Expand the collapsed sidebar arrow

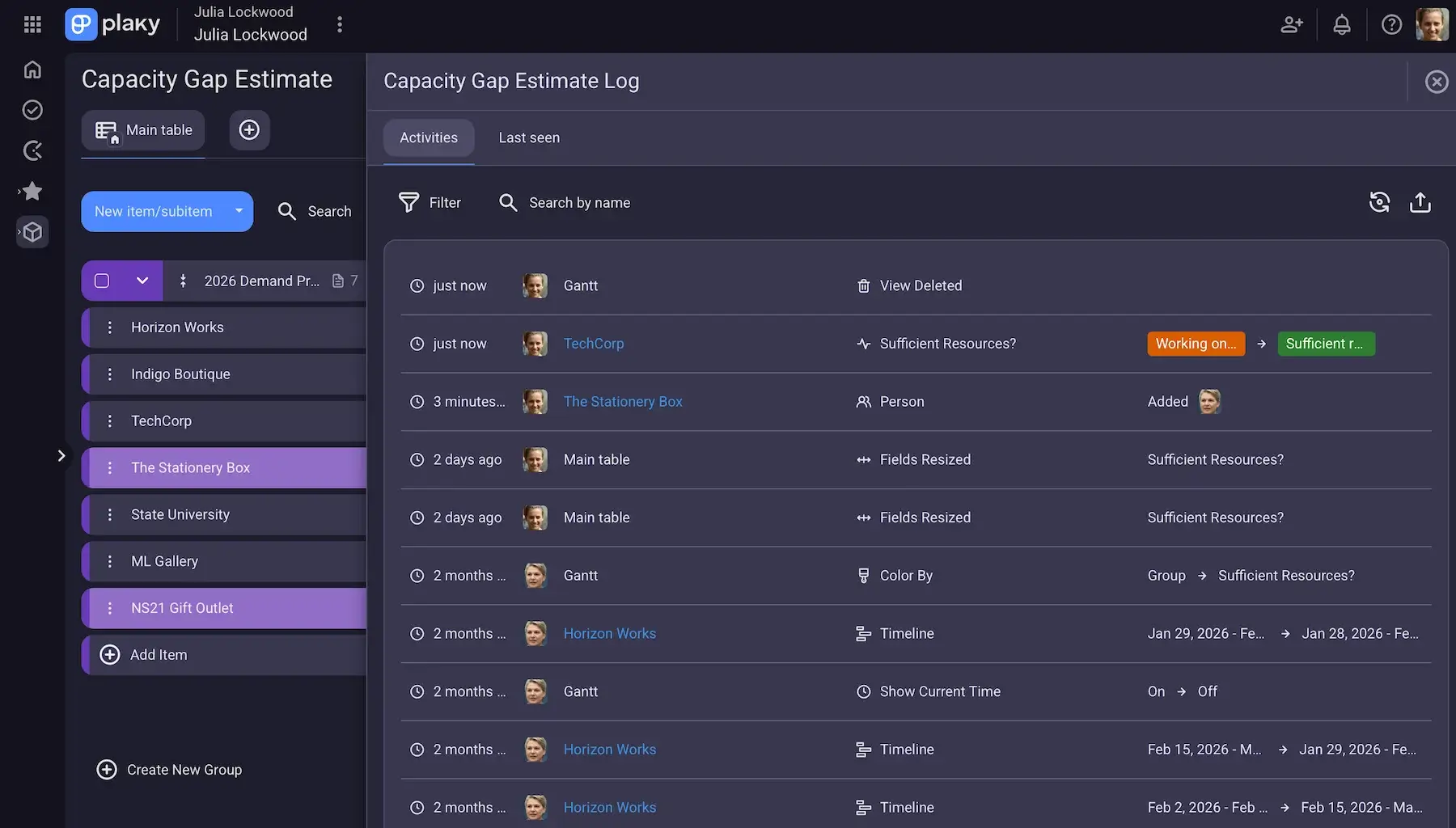click(x=61, y=455)
